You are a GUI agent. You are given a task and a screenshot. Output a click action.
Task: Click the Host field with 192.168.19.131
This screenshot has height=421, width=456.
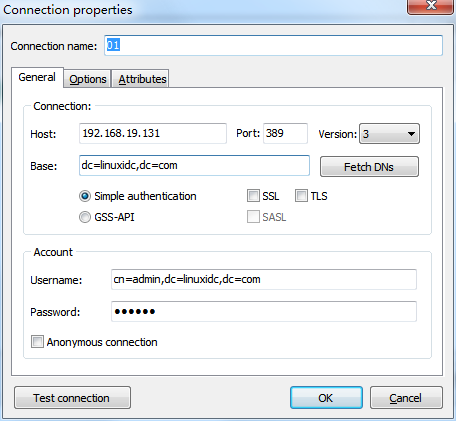pyautogui.click(x=153, y=133)
